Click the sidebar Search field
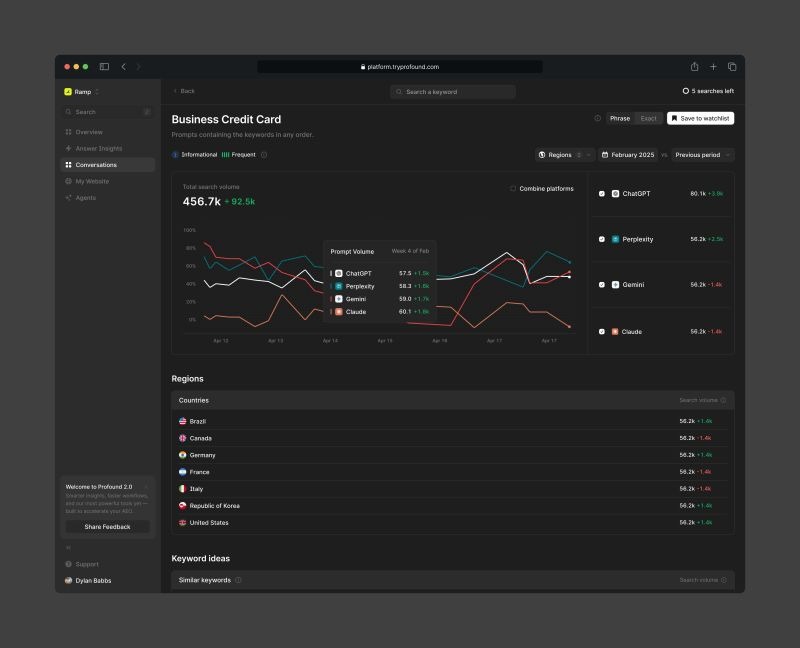 108,112
